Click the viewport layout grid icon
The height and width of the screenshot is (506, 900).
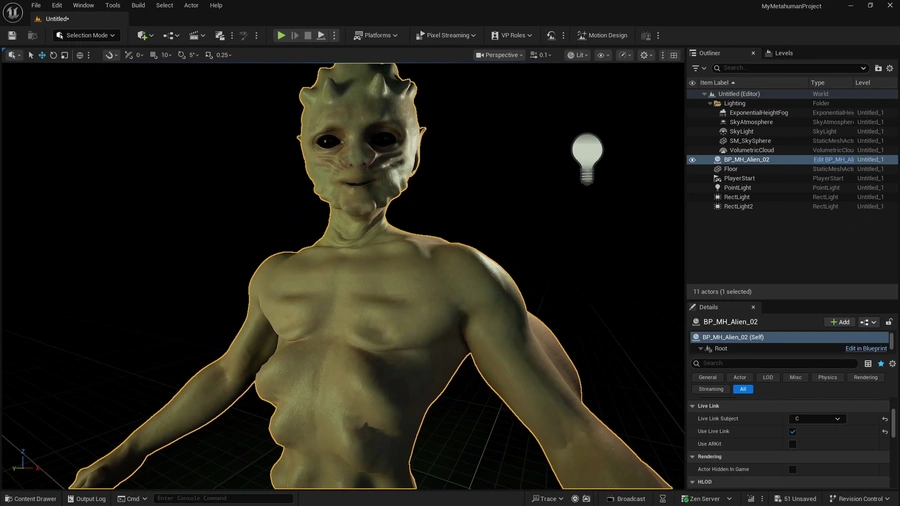point(674,55)
